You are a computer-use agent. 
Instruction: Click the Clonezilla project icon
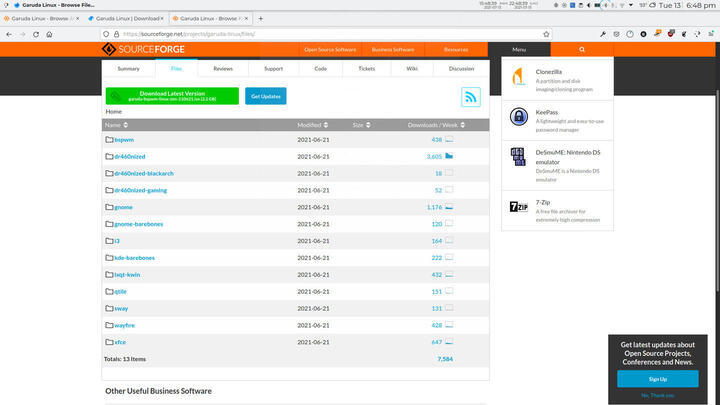(x=518, y=76)
